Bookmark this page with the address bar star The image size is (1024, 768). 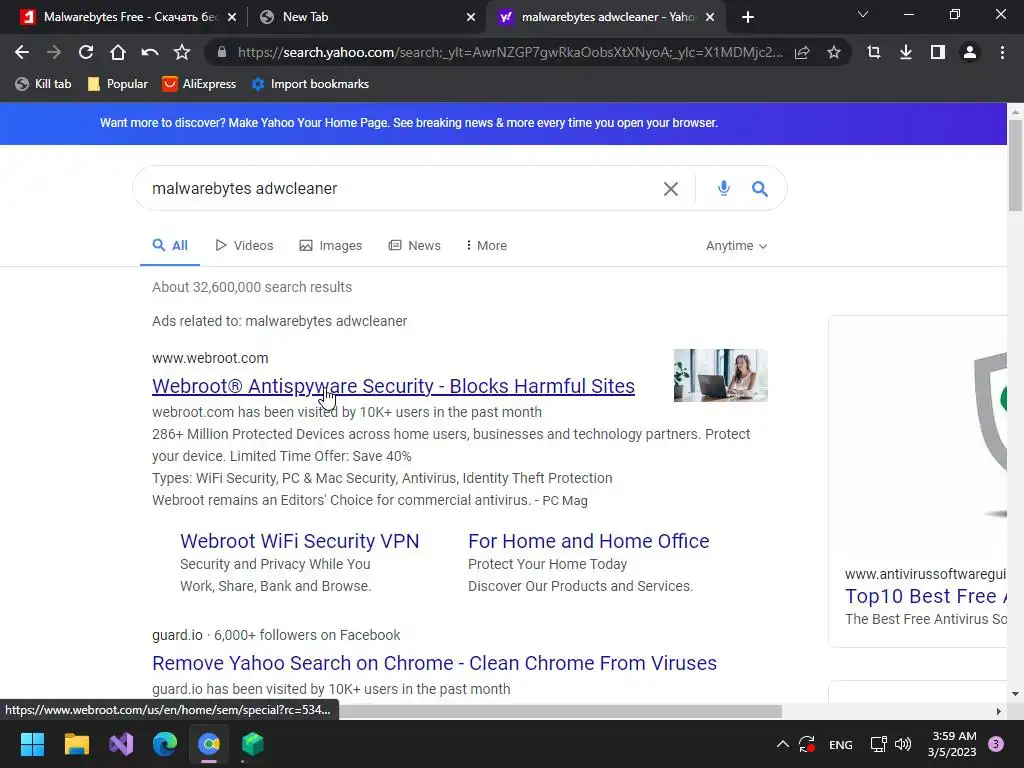coord(833,52)
